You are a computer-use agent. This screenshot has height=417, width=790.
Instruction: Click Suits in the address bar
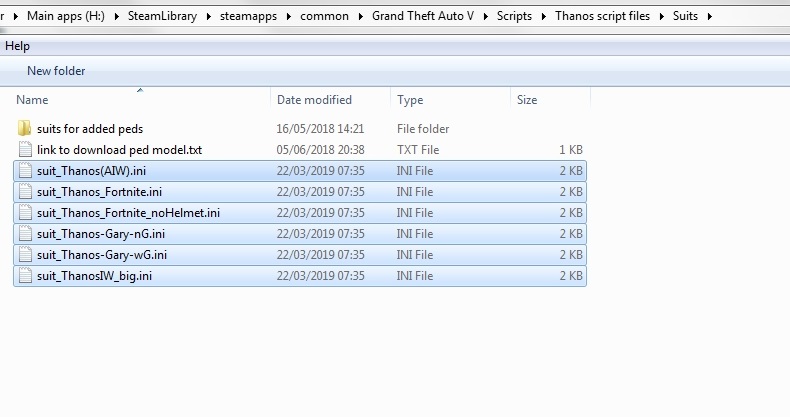tap(685, 16)
